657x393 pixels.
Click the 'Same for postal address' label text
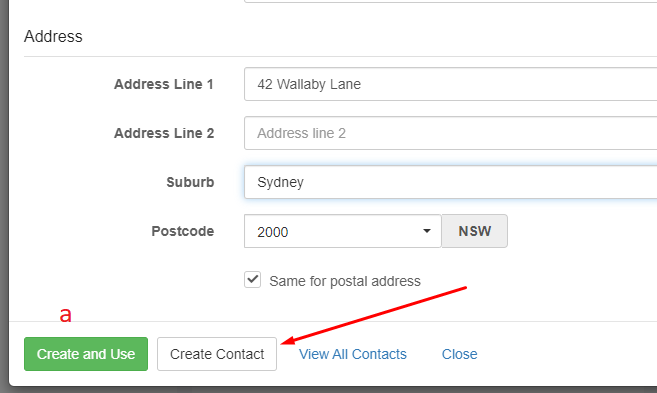pos(345,281)
